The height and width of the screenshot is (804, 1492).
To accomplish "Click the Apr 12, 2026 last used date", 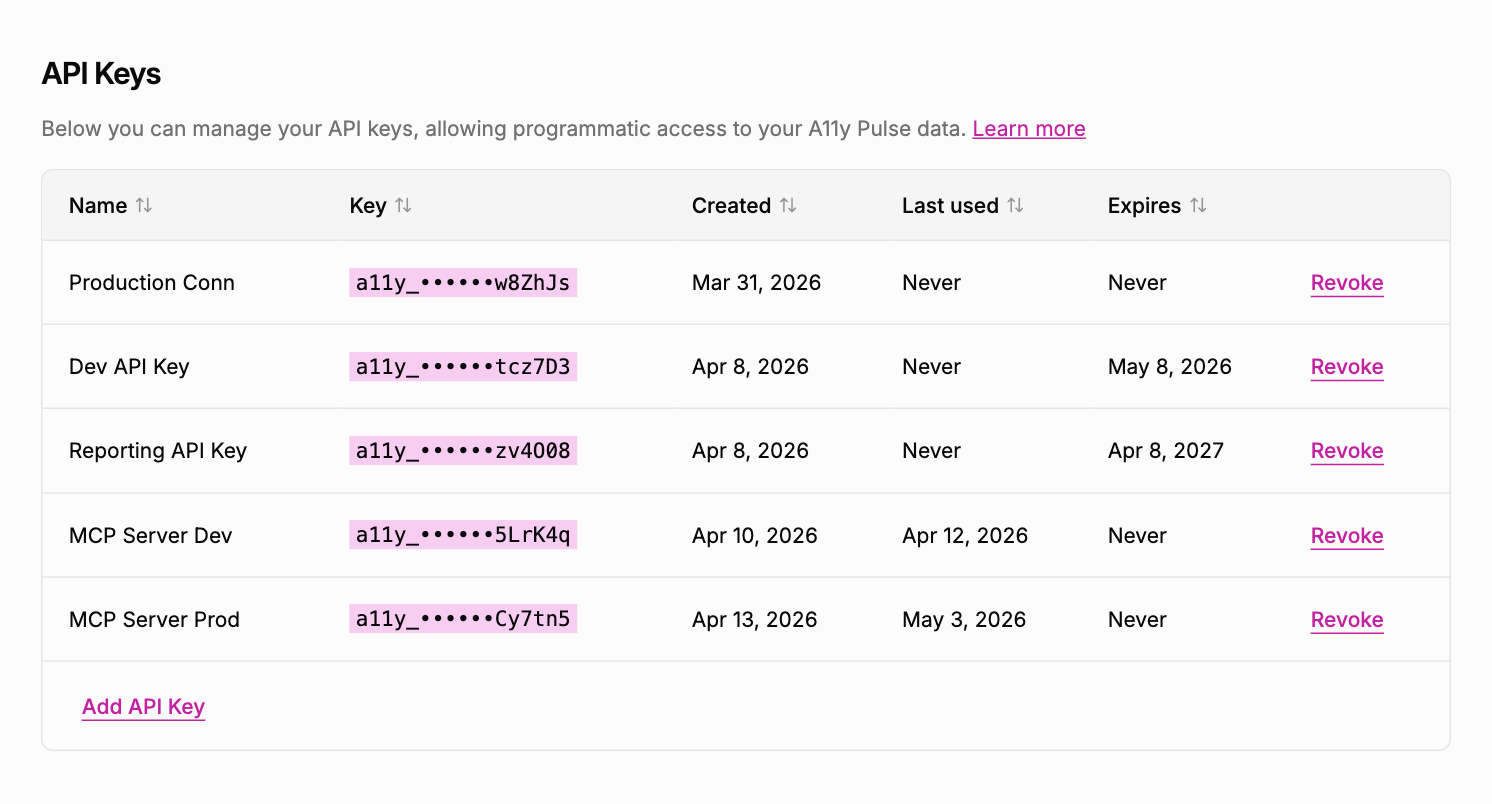I will pos(965,536).
